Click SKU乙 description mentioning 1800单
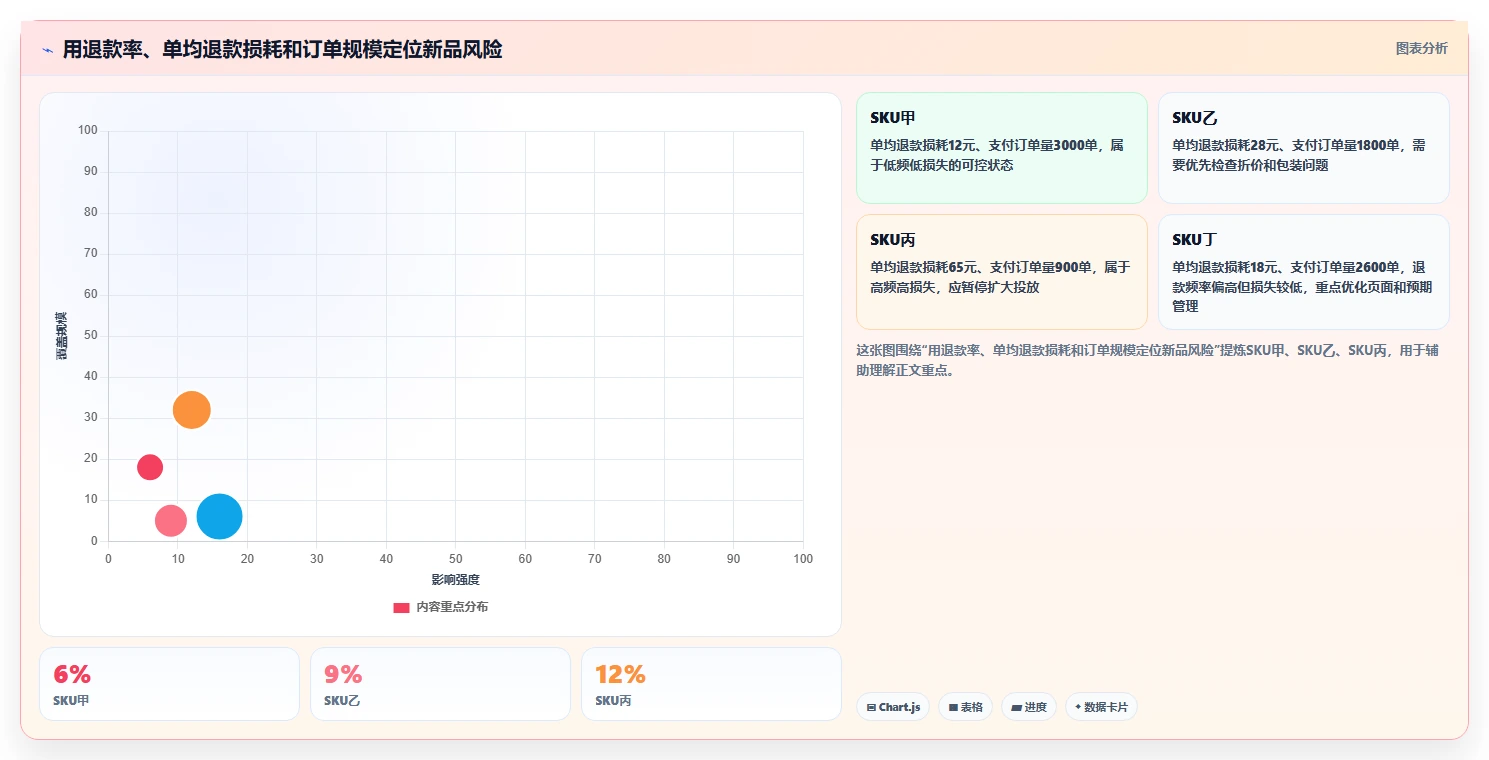The image size is (1489, 760). [1299, 155]
